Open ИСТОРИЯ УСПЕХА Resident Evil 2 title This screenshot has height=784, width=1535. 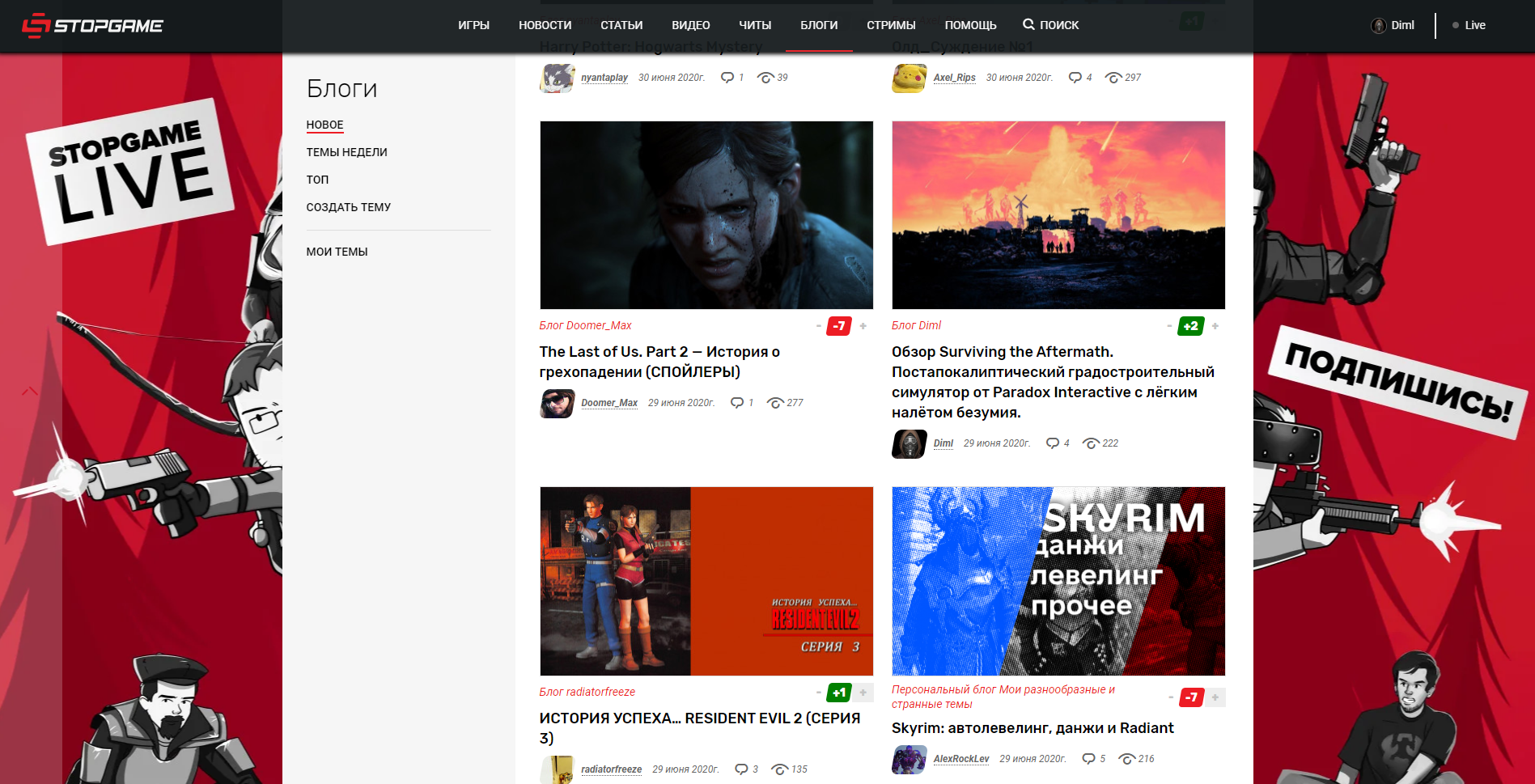coord(700,728)
